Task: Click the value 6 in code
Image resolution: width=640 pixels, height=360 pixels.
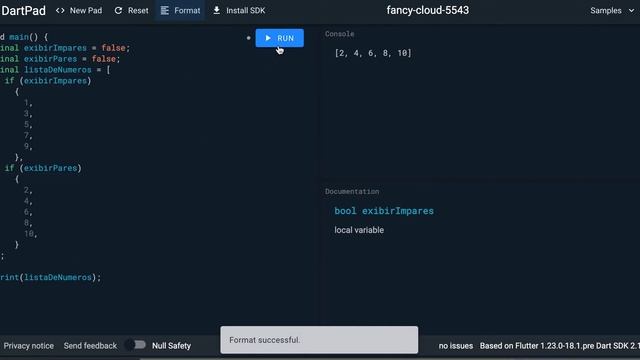Action: click(26, 212)
